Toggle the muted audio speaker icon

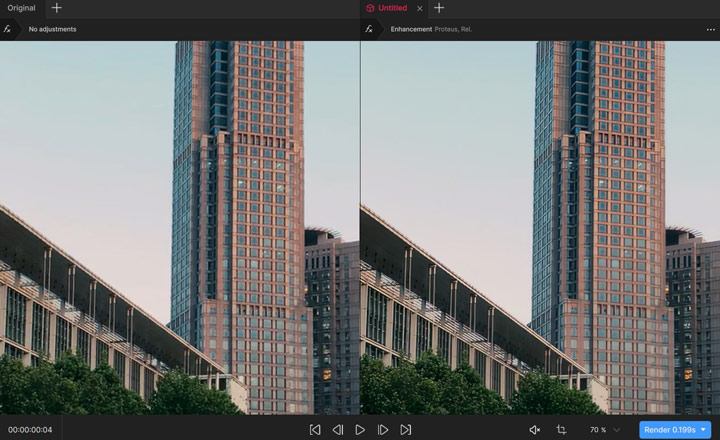(534, 430)
